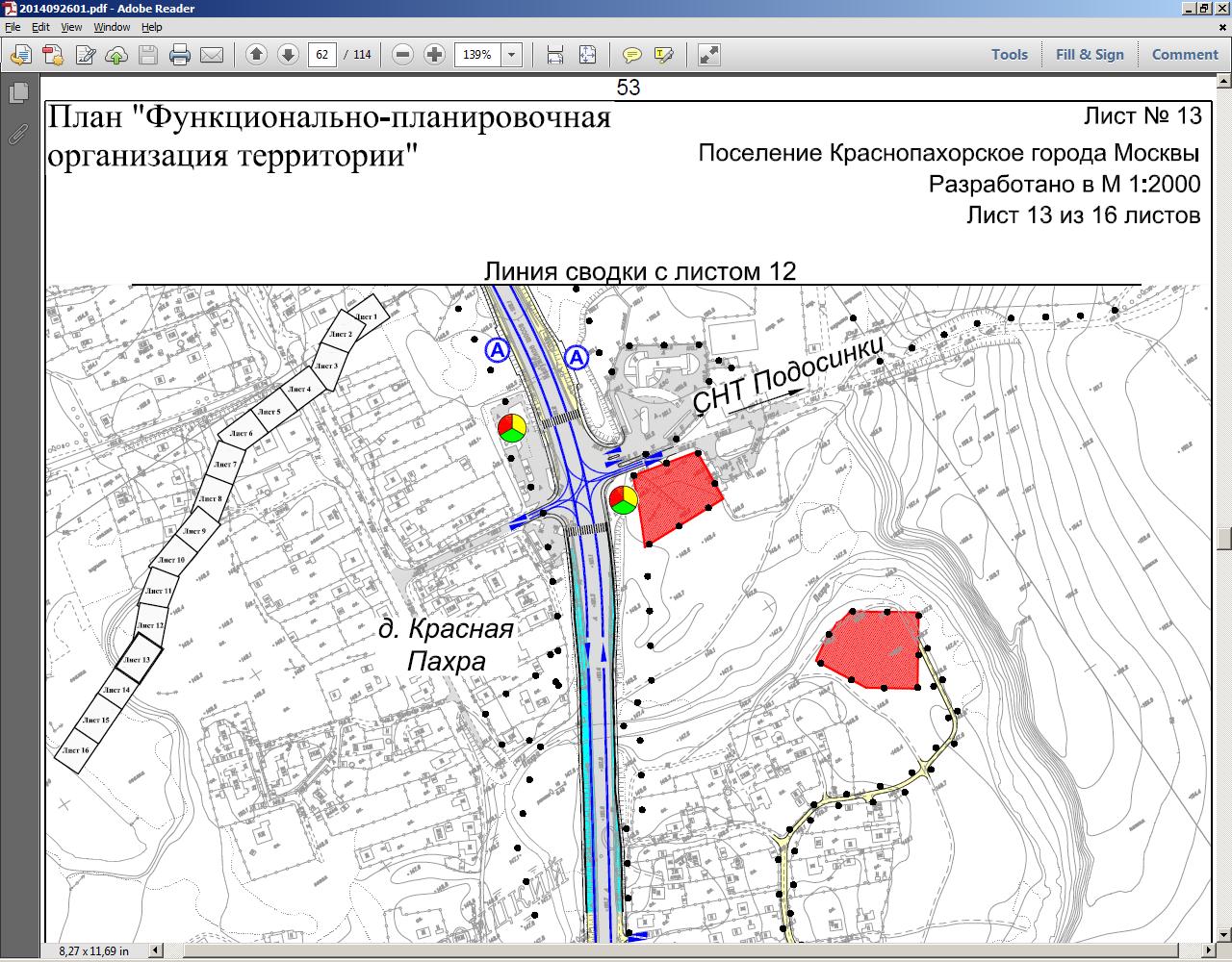Open the Tools pane
Viewport: 1232px width, 962px height.
pos(1010,55)
